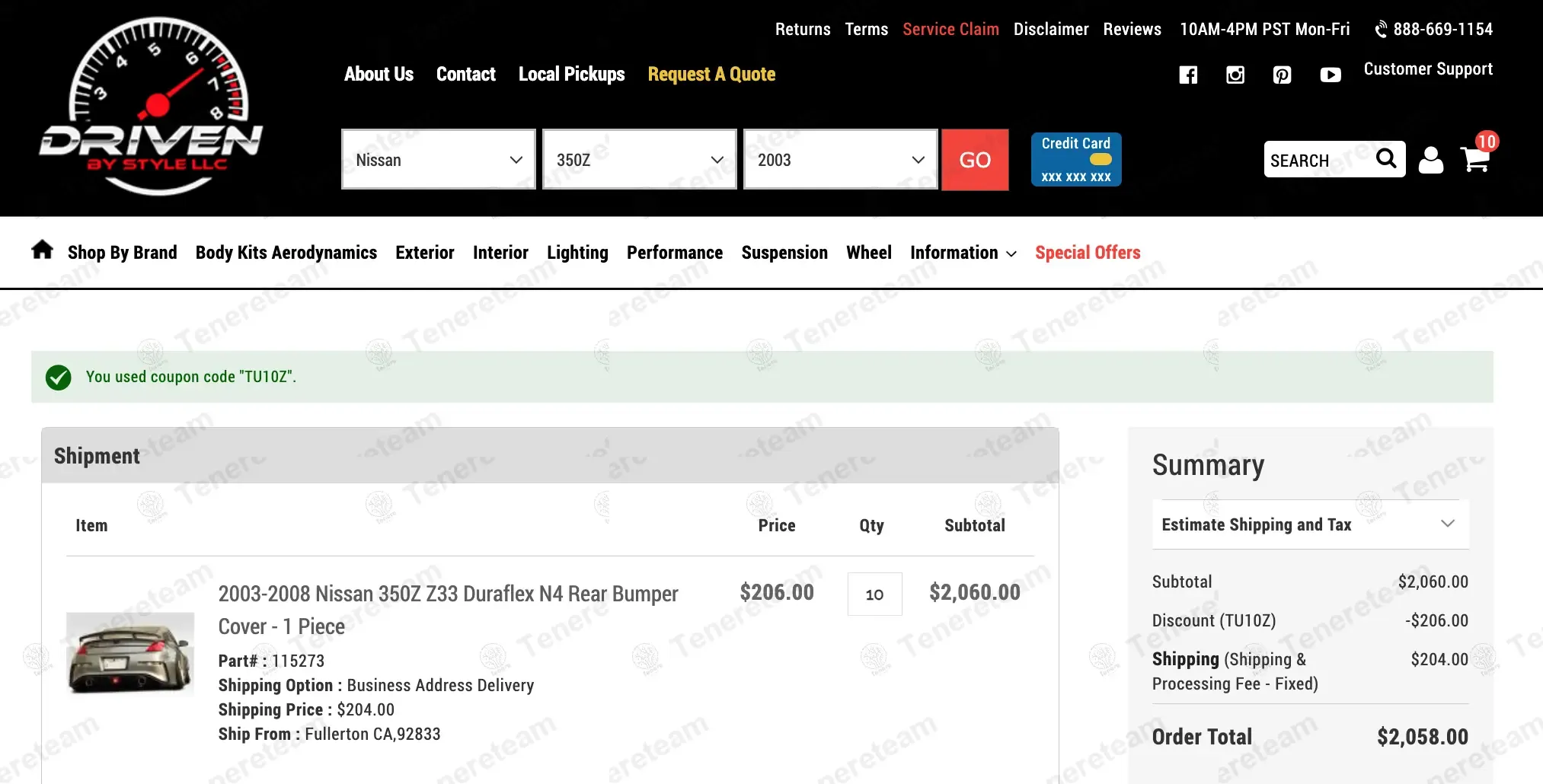Screen dimensions: 1543x784
Task: Go to the home icon
Action: 43,250
